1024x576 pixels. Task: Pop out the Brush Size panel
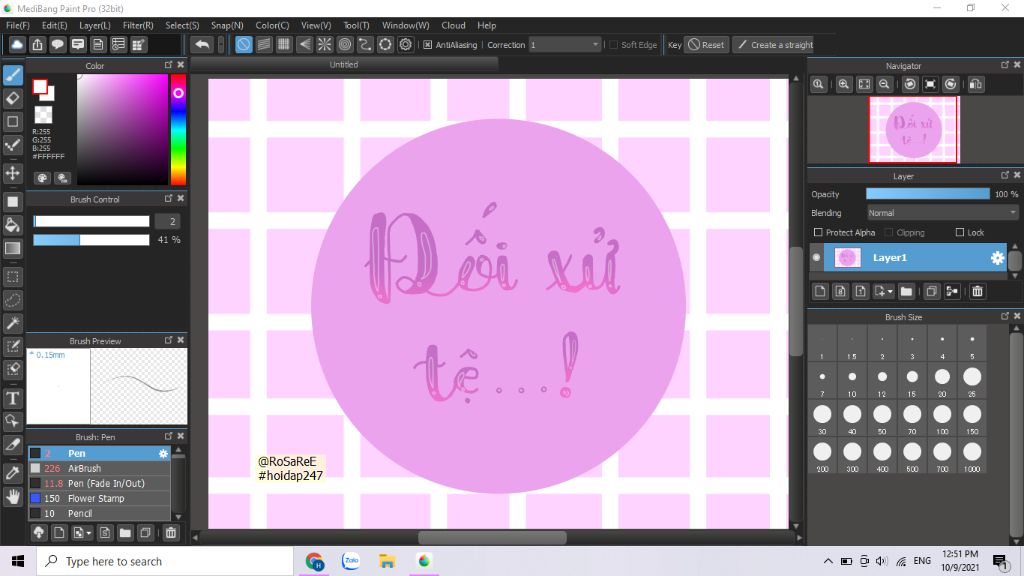[x=1004, y=316]
